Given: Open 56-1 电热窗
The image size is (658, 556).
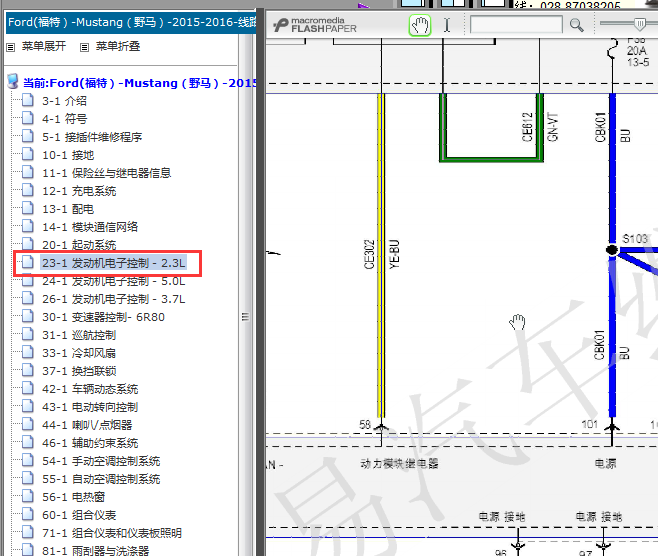Looking at the screenshot, I should pos(73,497).
